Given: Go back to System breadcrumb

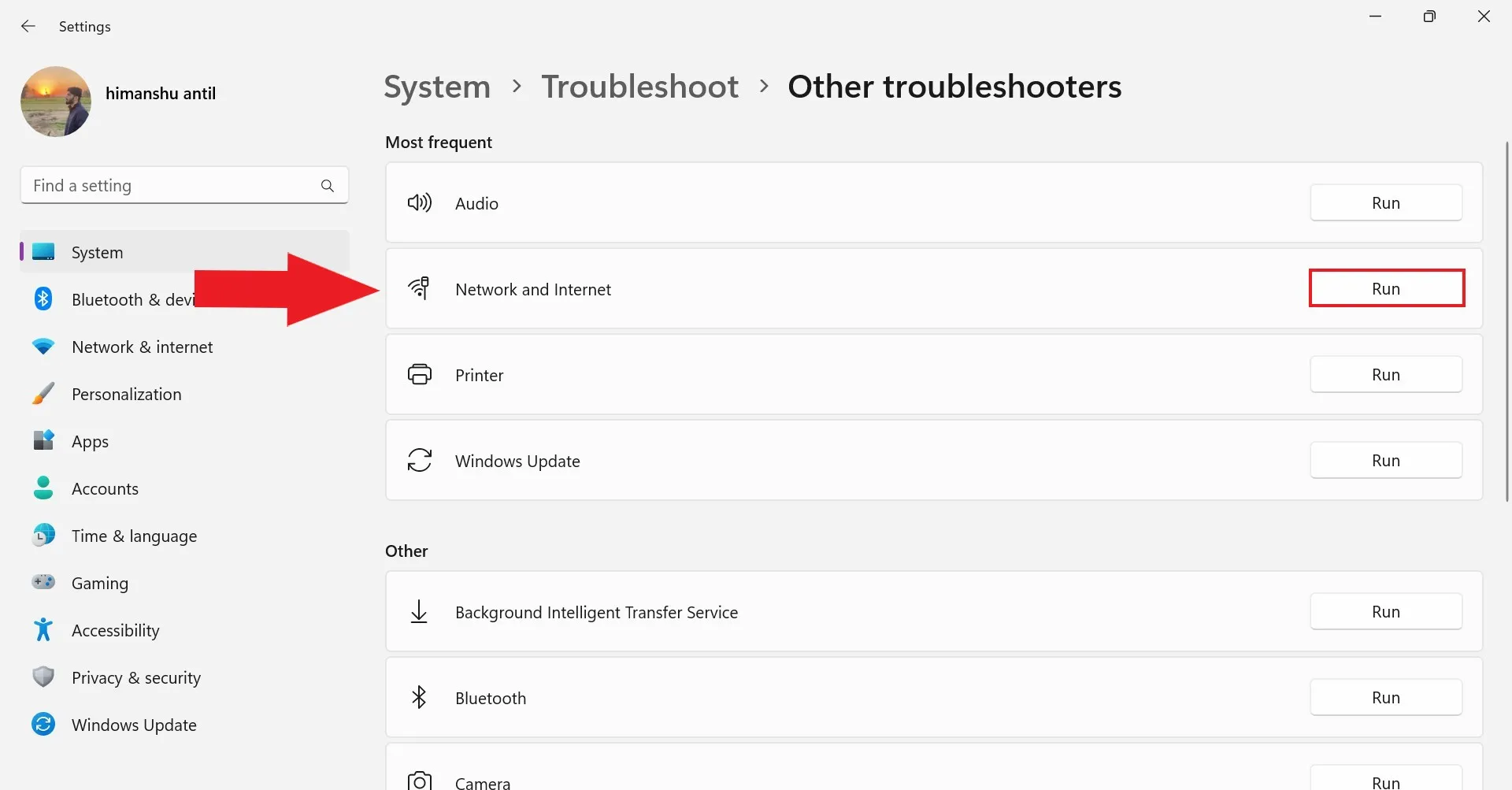Looking at the screenshot, I should [437, 87].
